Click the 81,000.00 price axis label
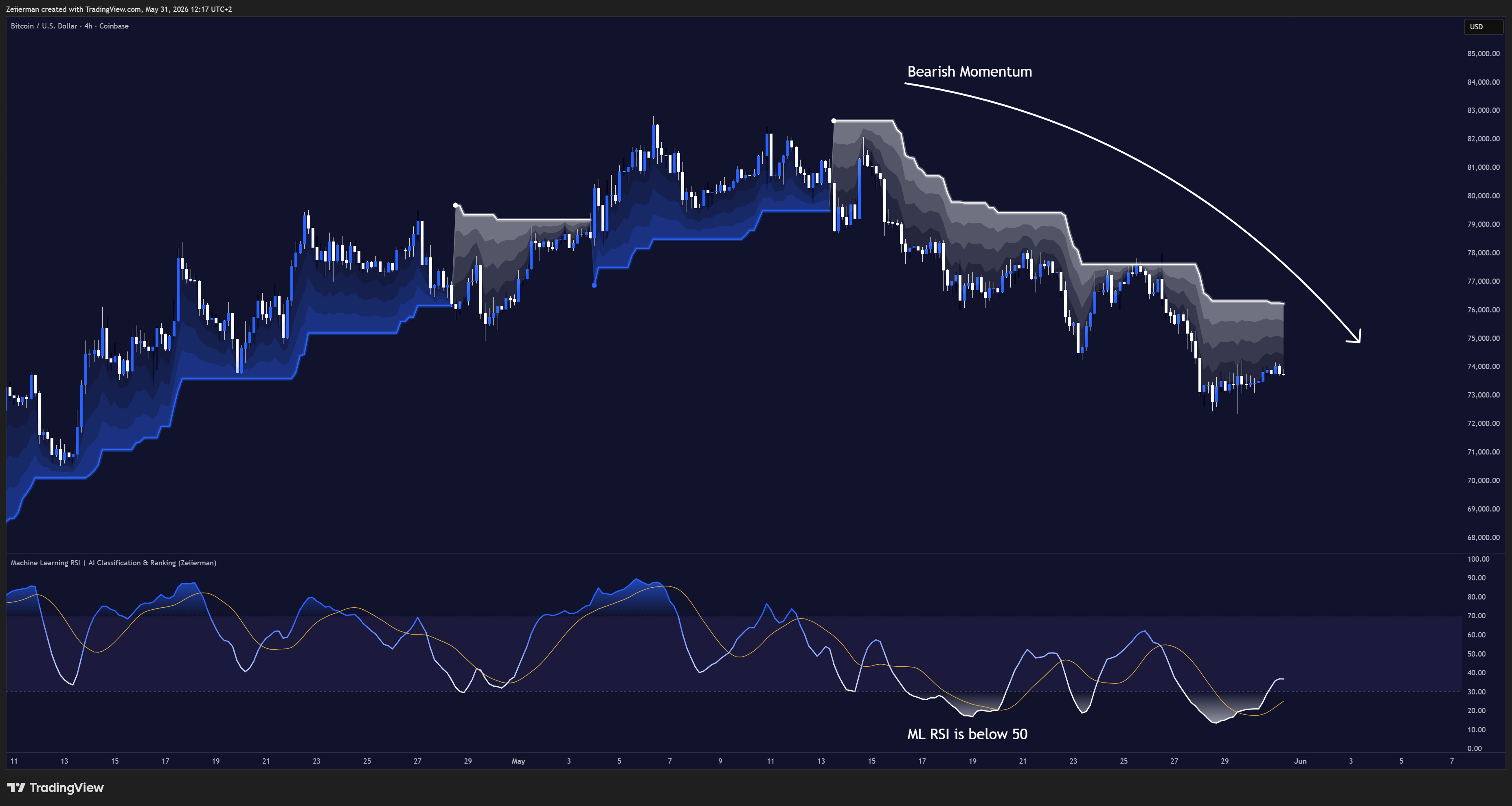1512x806 pixels. [1483, 167]
